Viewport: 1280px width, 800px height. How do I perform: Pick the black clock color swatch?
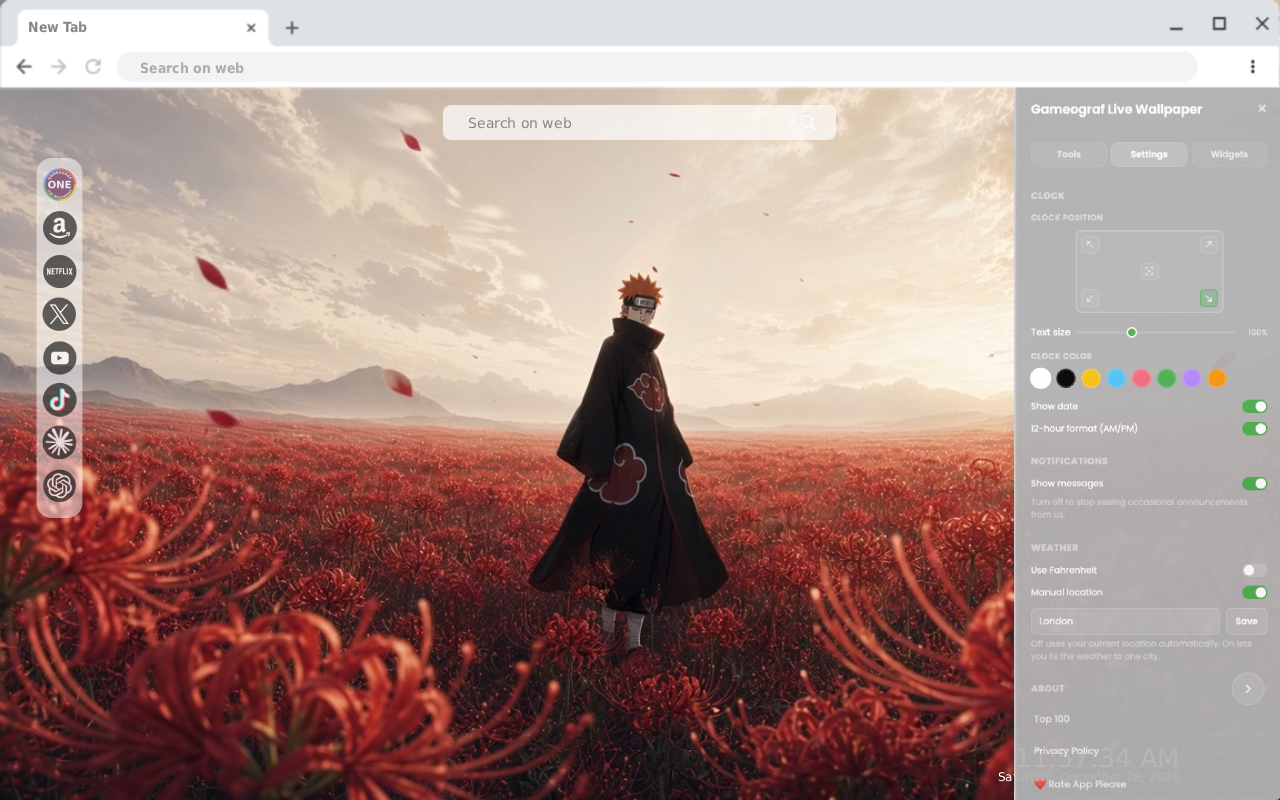pos(1066,378)
